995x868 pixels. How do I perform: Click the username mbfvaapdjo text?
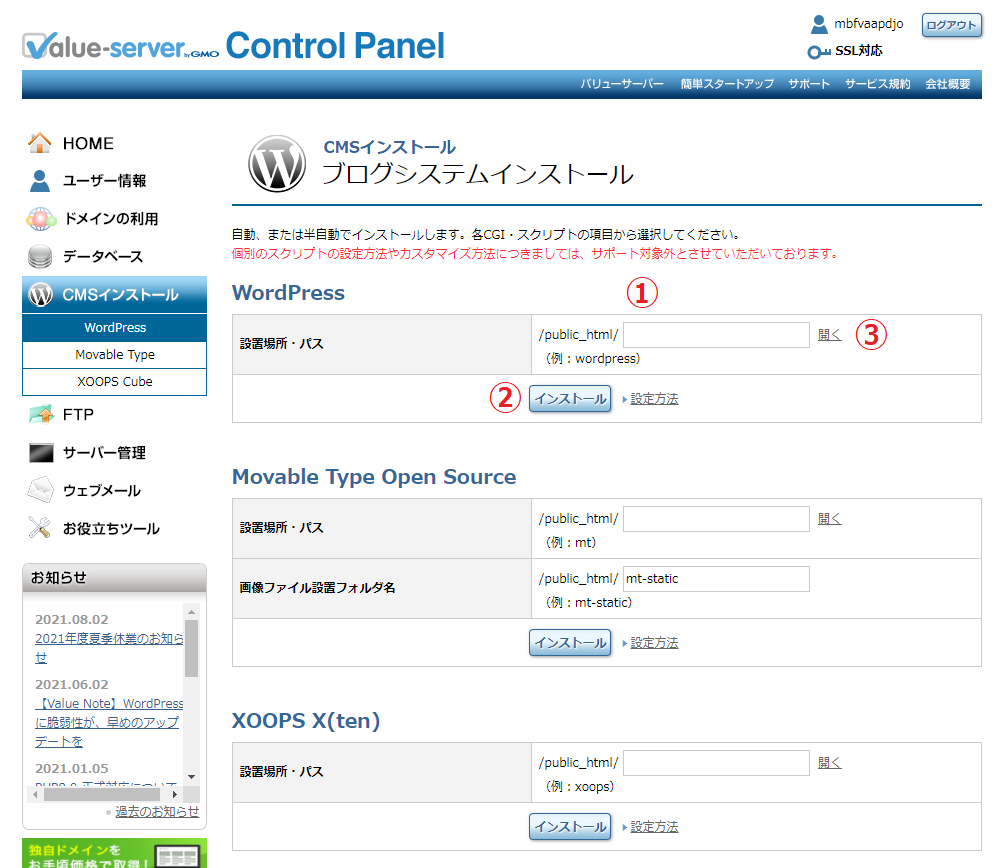point(868,24)
